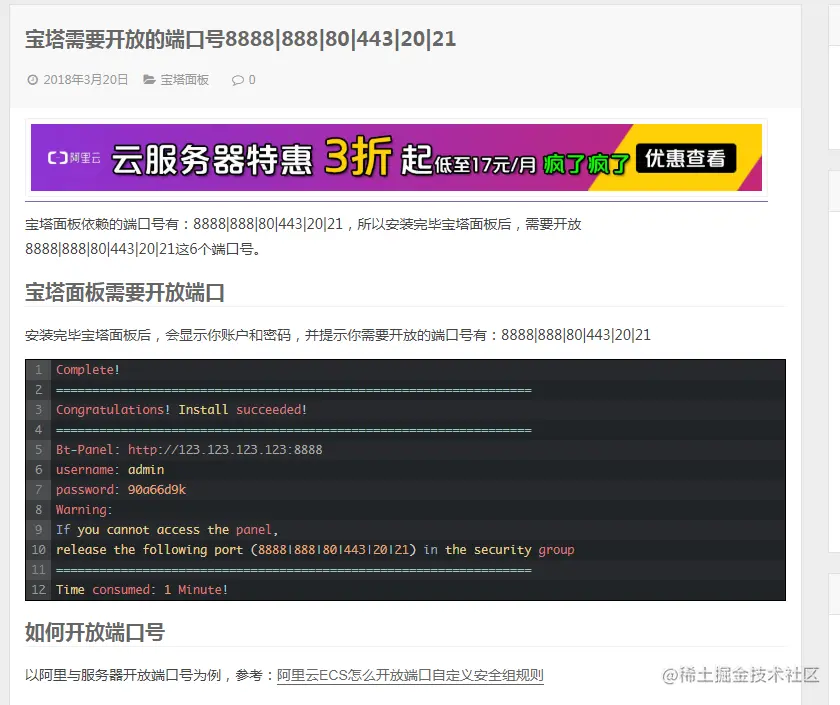Click code line 'release the following port'
Viewport: 840px width, 705px height.
(x=315, y=550)
